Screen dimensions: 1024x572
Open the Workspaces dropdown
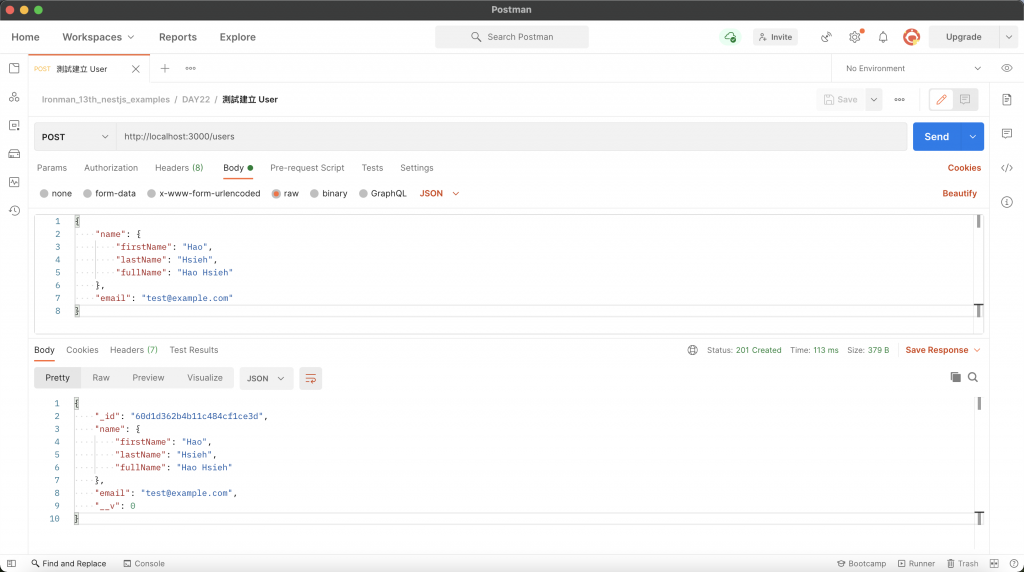tap(99, 37)
